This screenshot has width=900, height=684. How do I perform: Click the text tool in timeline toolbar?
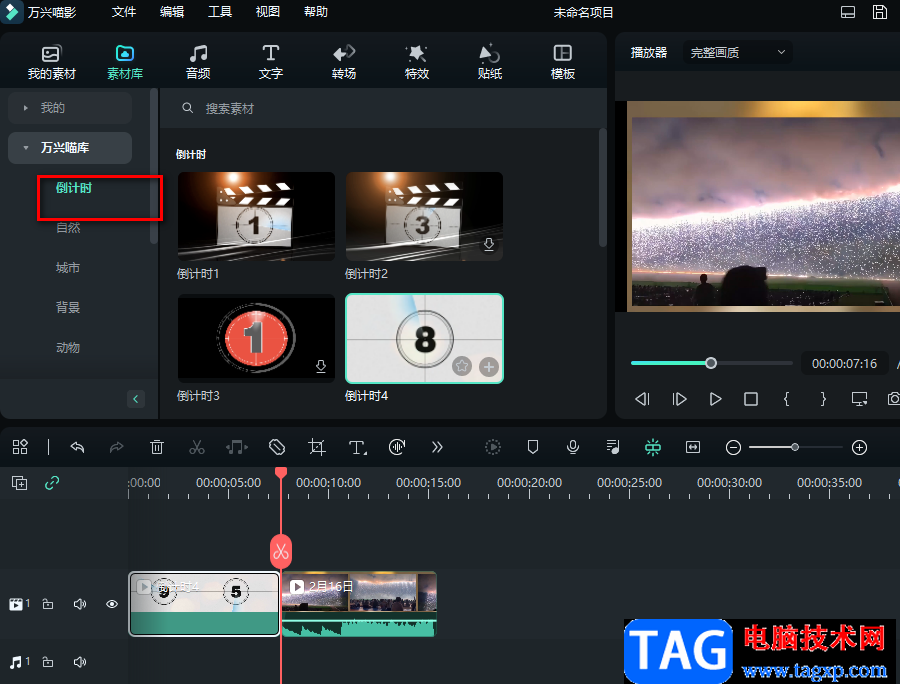(x=357, y=448)
